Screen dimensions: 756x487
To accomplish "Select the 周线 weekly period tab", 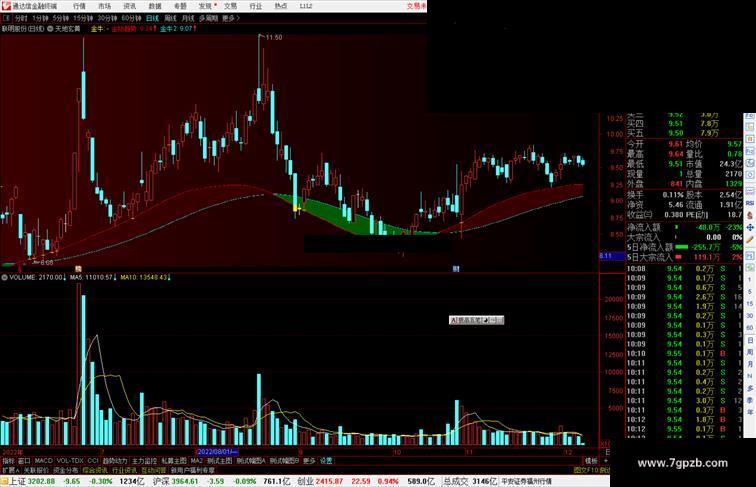I will pyautogui.click(x=171, y=18).
